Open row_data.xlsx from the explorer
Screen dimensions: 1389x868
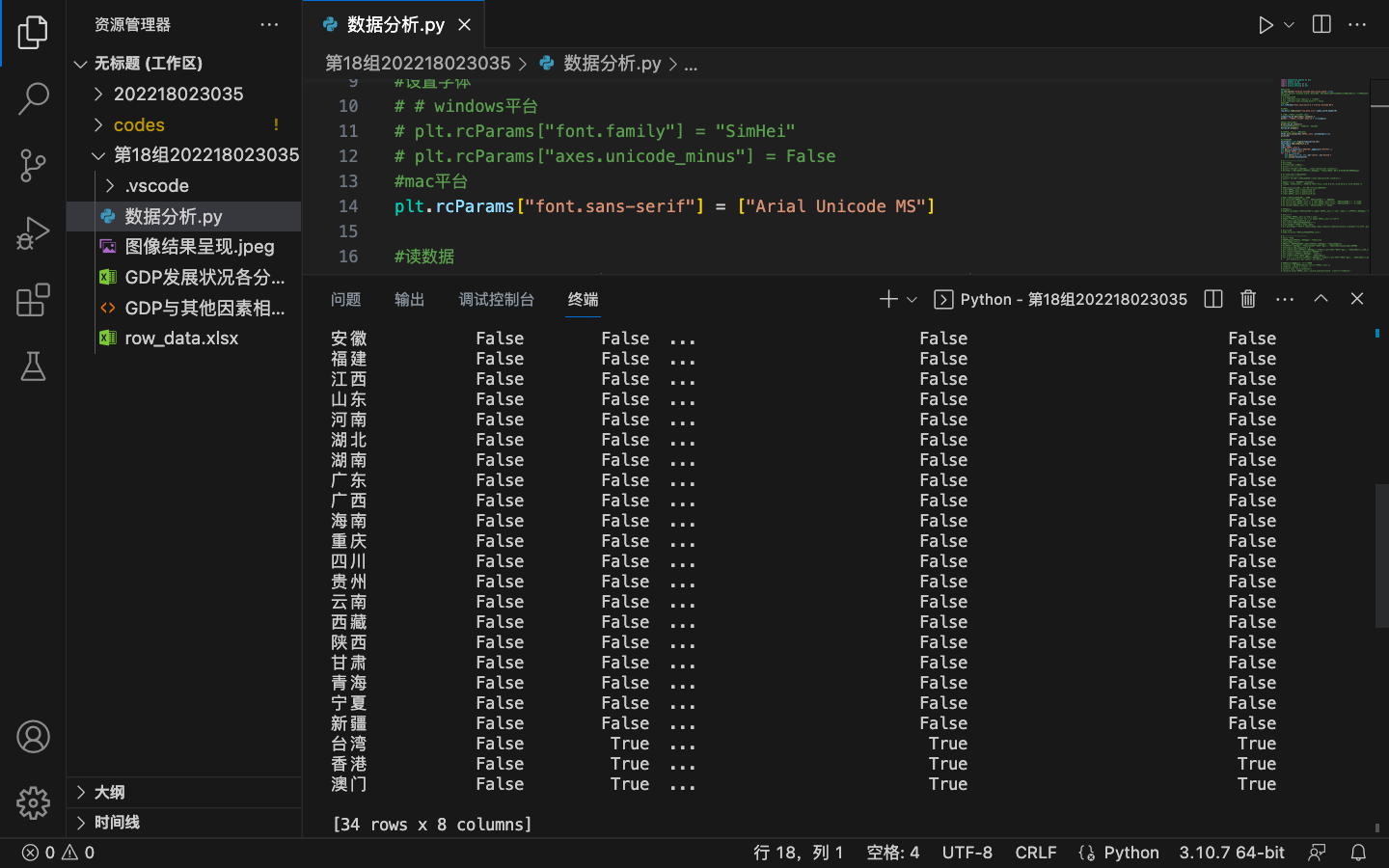tap(182, 338)
